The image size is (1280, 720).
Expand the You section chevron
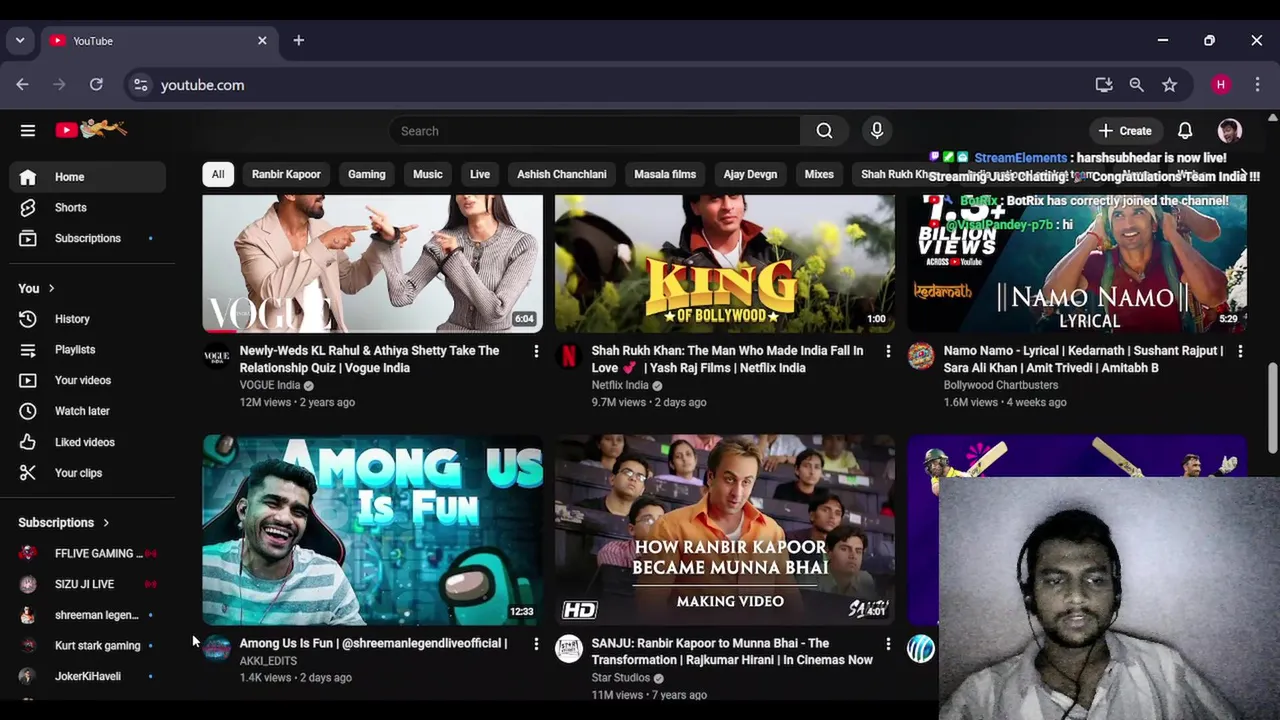tap(51, 288)
